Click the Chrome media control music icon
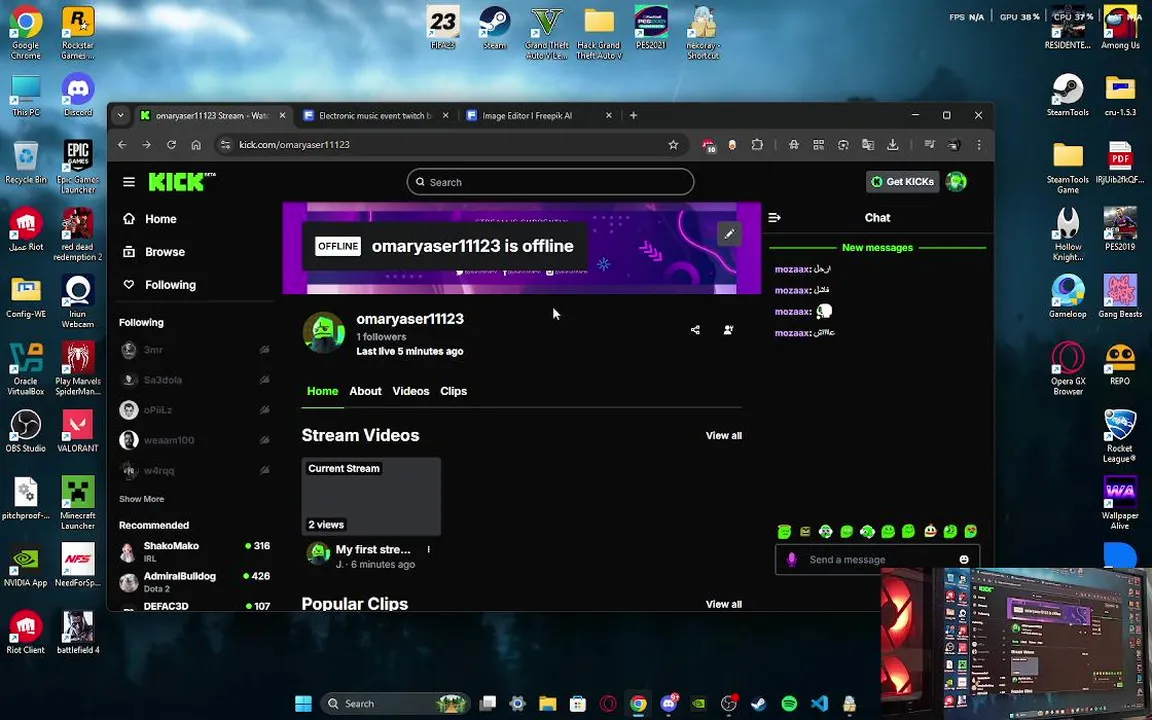This screenshot has width=1152, height=720. tap(929, 145)
